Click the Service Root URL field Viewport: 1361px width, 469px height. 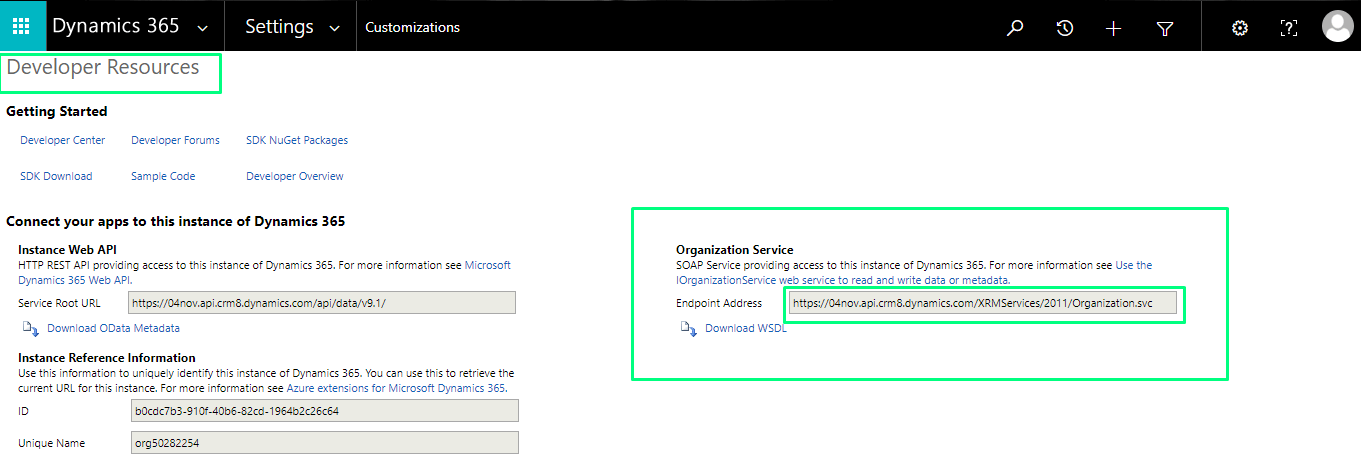[322, 303]
